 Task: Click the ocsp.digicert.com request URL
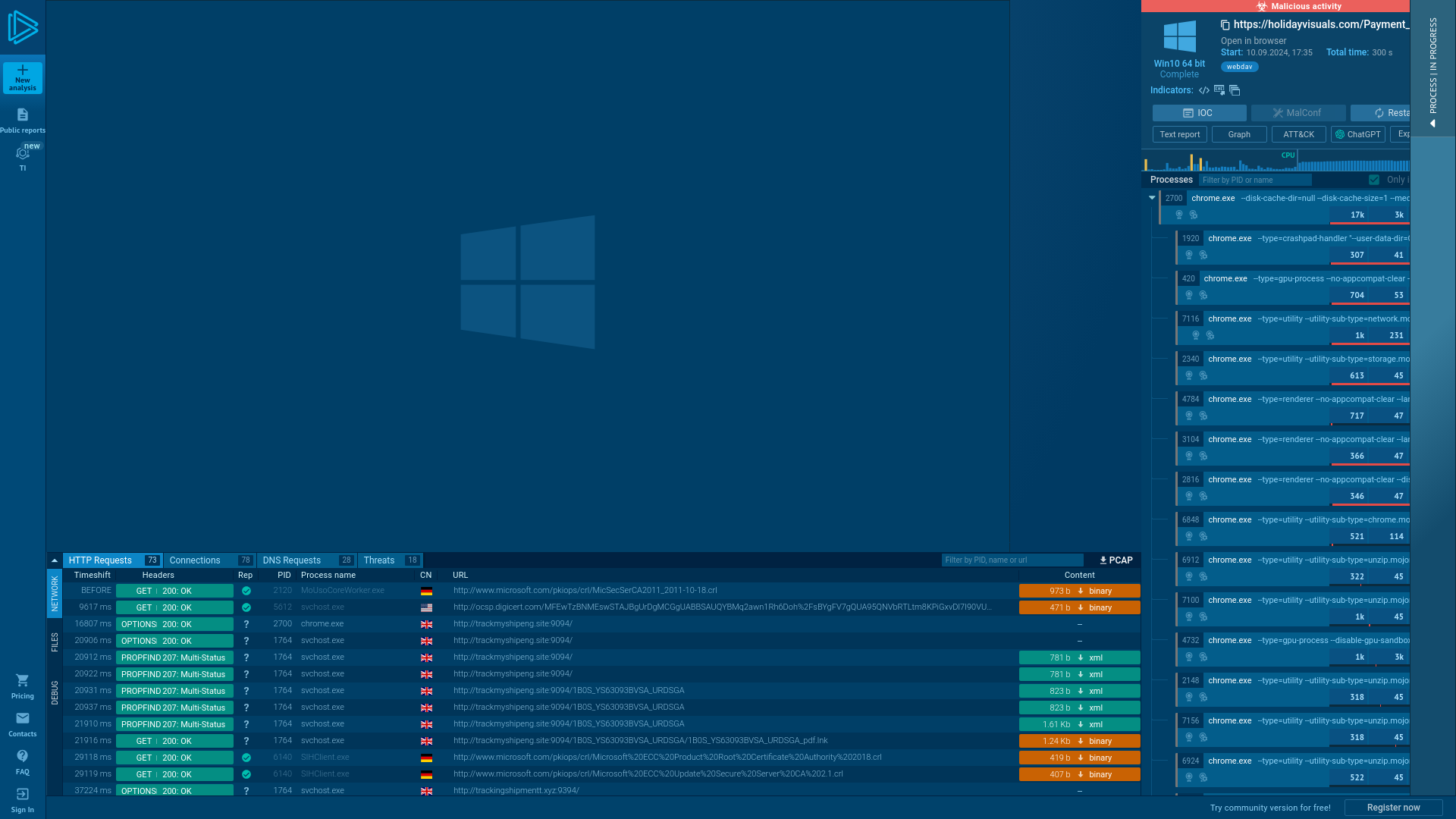click(722, 607)
